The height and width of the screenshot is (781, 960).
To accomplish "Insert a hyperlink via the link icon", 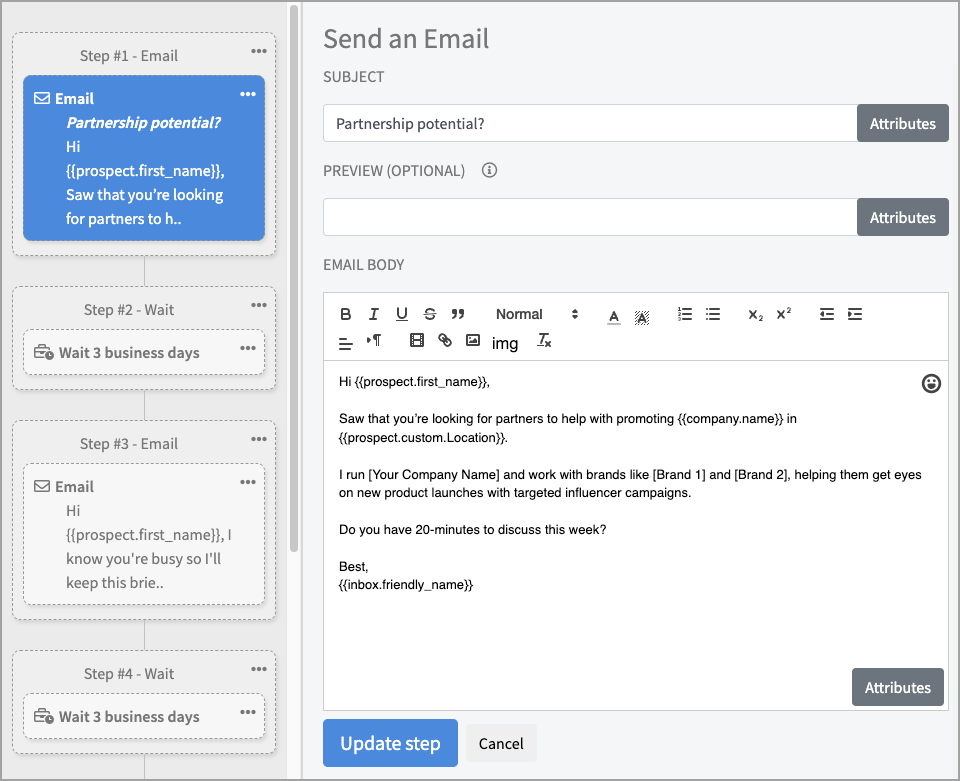I will tap(445, 341).
